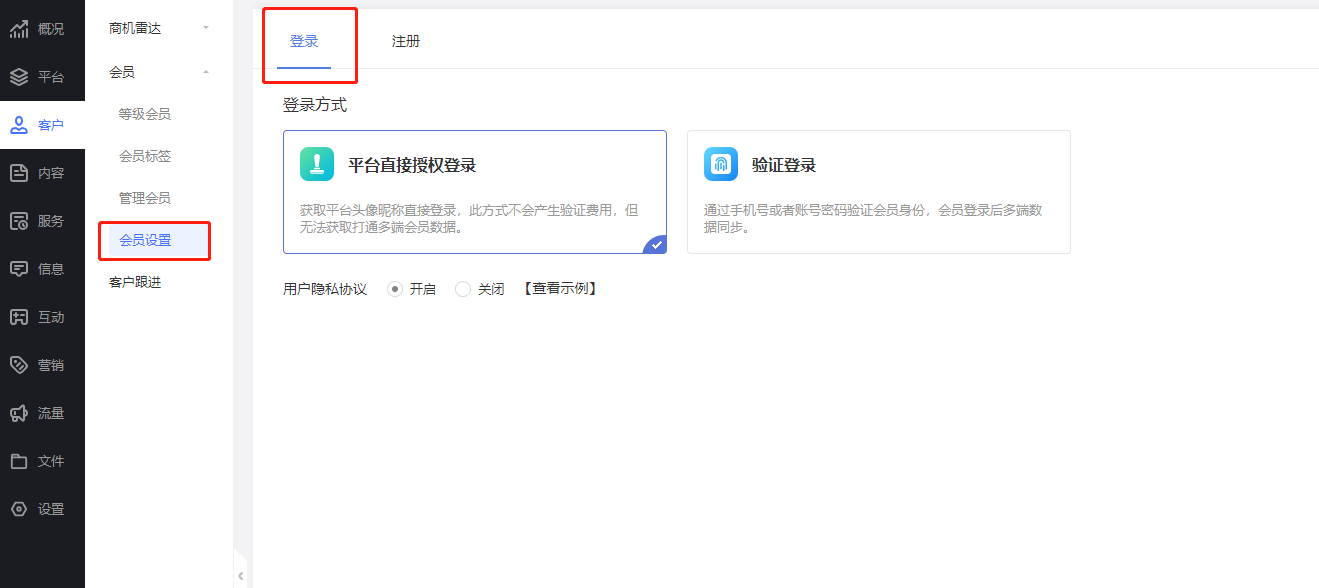Click the 互动 interaction icon

click(19, 317)
